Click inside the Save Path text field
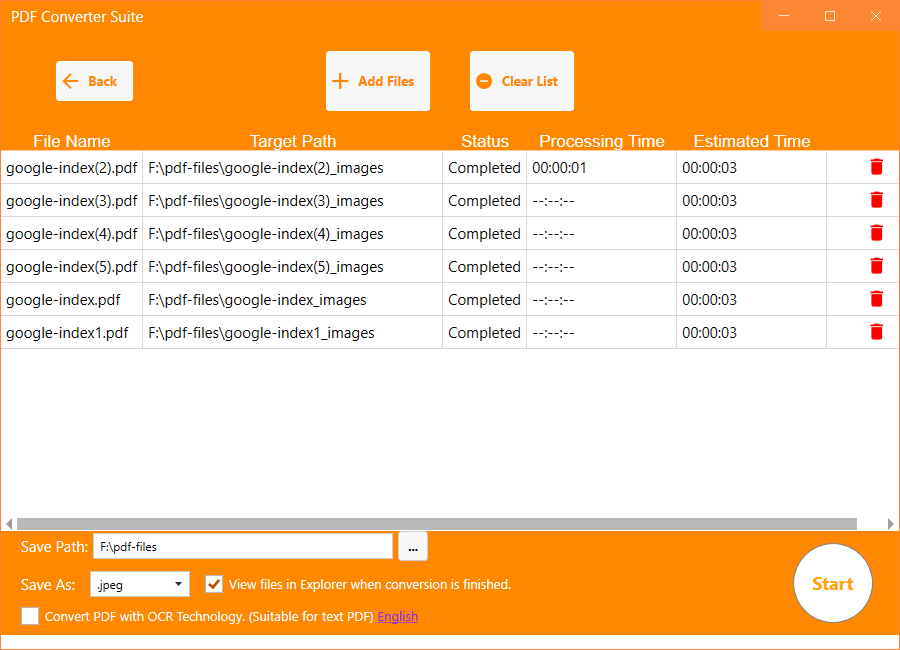The image size is (900, 650). coord(243,546)
